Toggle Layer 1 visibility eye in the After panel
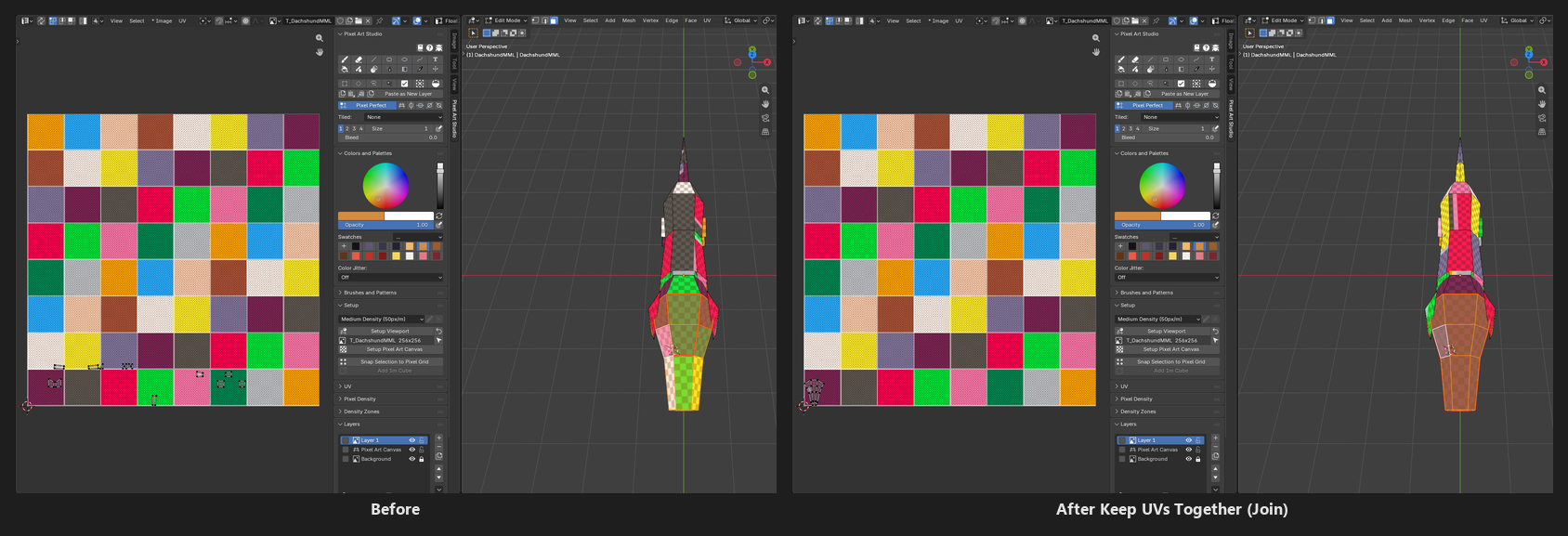This screenshot has width=1568, height=536. (x=1188, y=440)
